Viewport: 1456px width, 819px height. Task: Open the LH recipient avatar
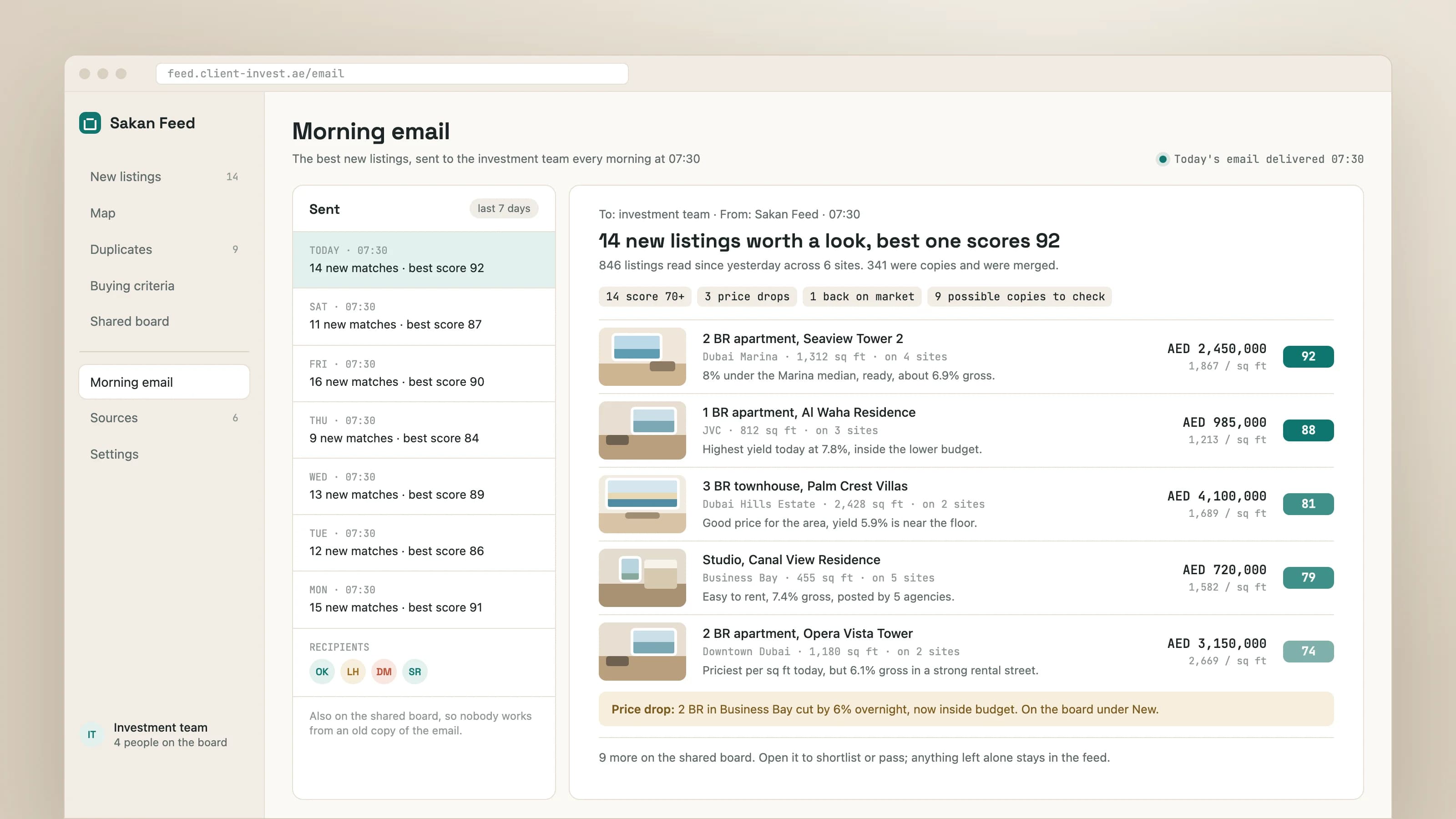point(353,672)
